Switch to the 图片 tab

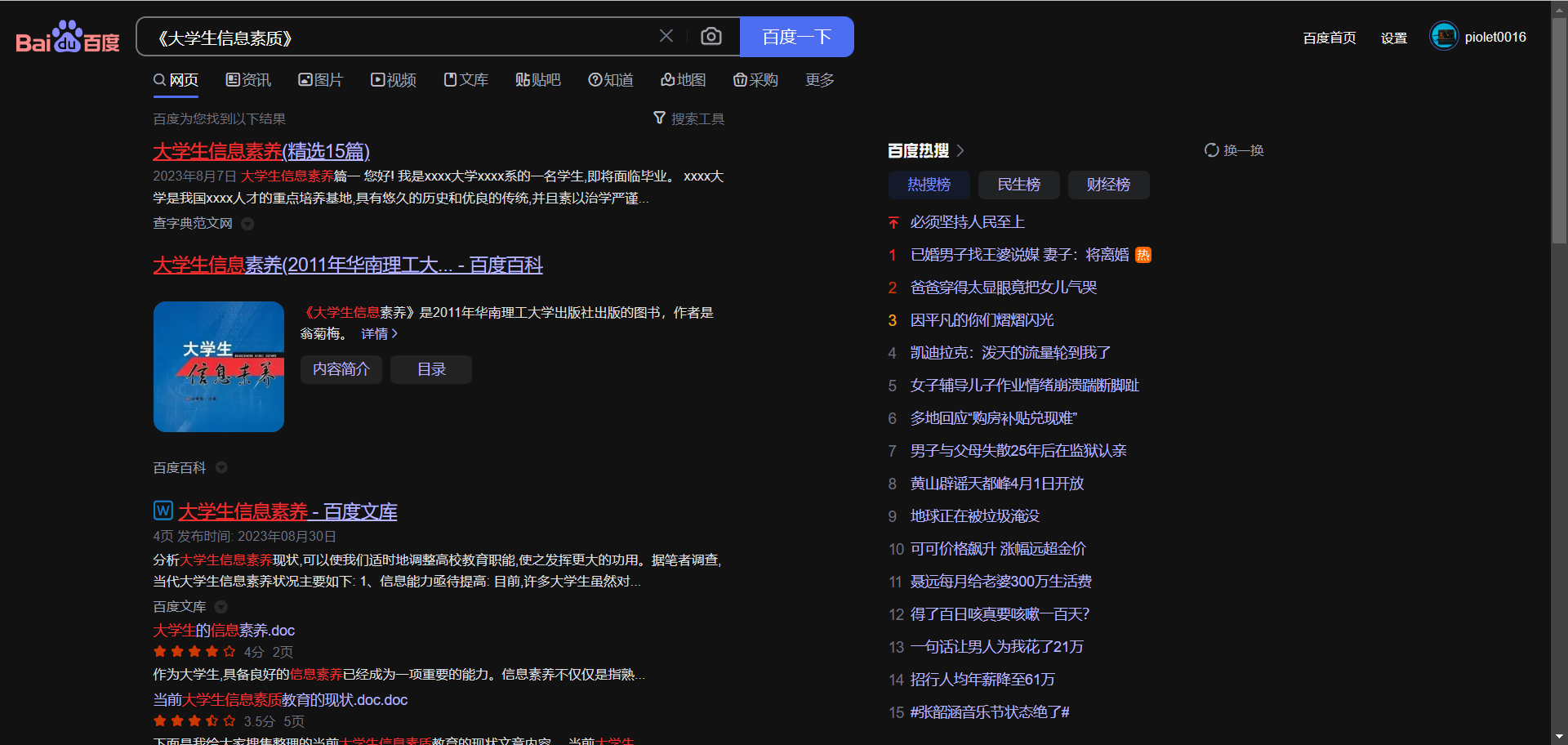click(x=320, y=80)
